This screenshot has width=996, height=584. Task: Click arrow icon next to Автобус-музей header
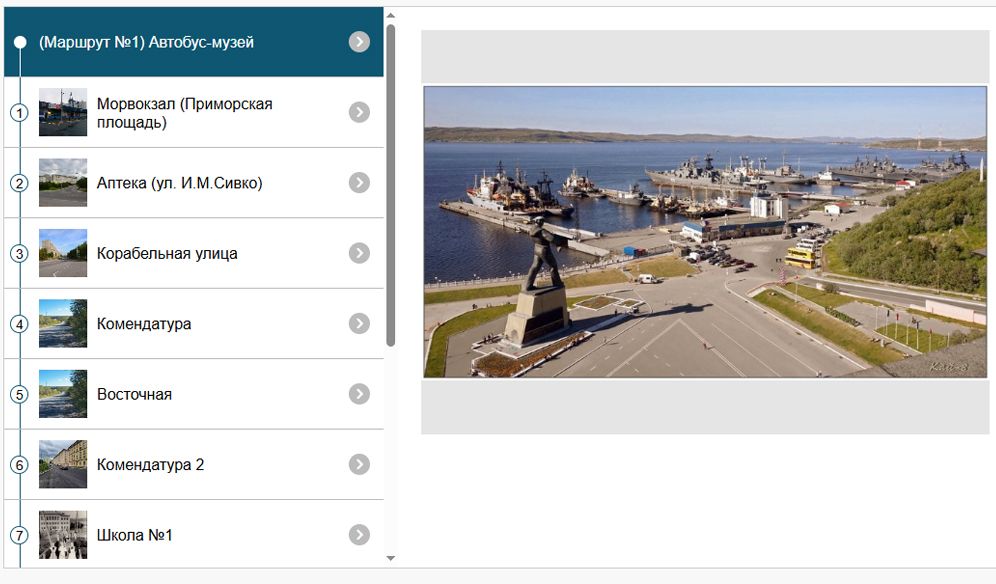click(359, 42)
